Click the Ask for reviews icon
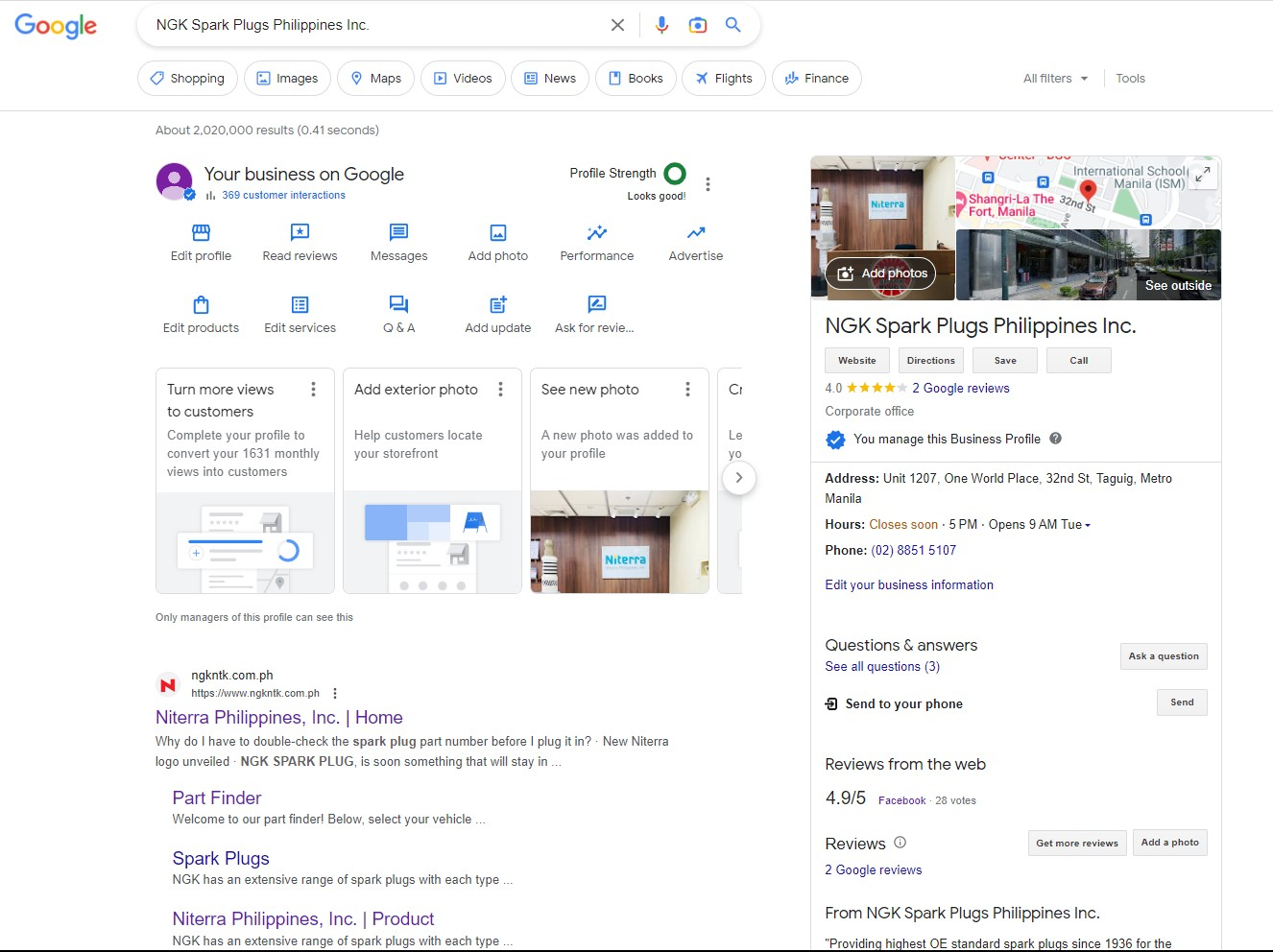Image resolution: width=1273 pixels, height=952 pixels. tap(597, 304)
